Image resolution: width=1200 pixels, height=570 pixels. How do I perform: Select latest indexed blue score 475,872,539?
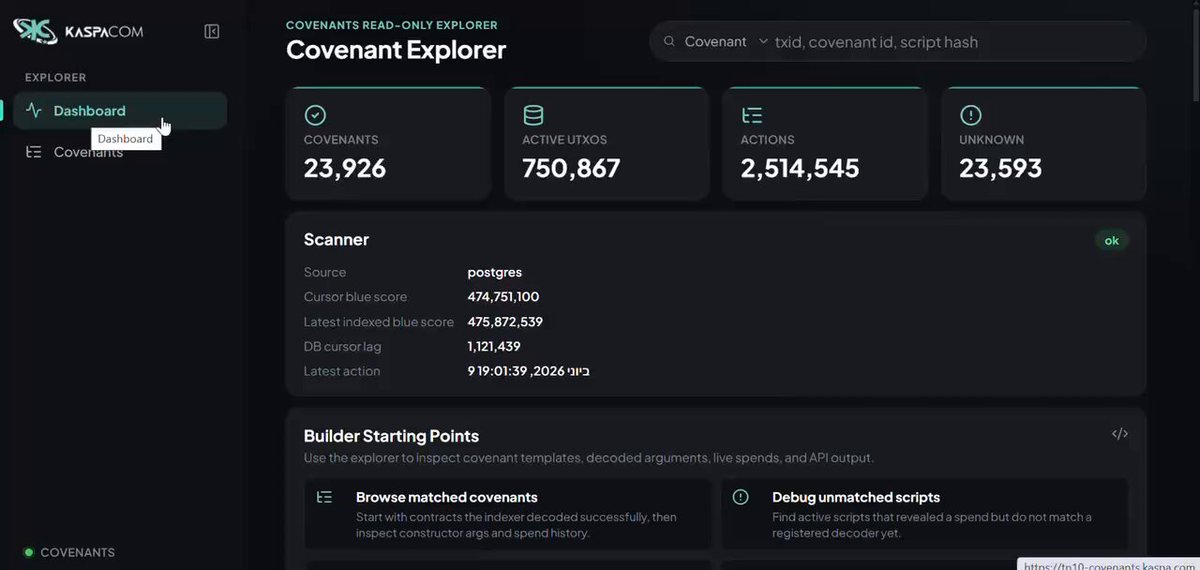pyautogui.click(x=505, y=322)
